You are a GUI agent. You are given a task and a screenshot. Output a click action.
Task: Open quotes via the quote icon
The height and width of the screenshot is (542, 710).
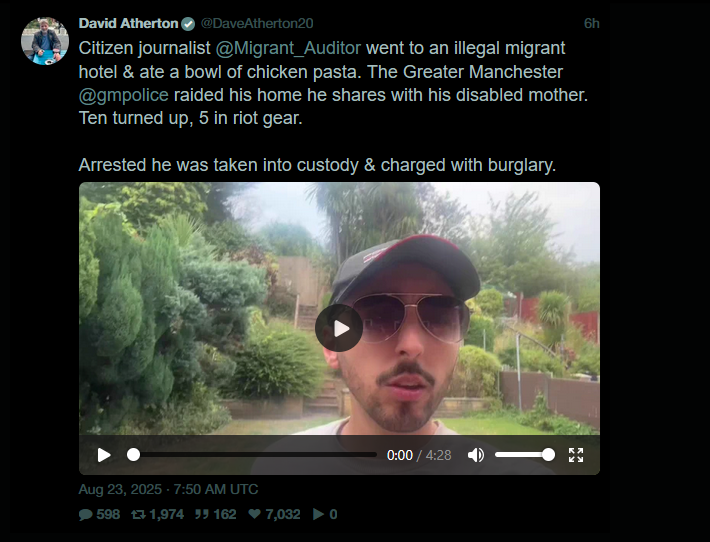[x=202, y=514]
